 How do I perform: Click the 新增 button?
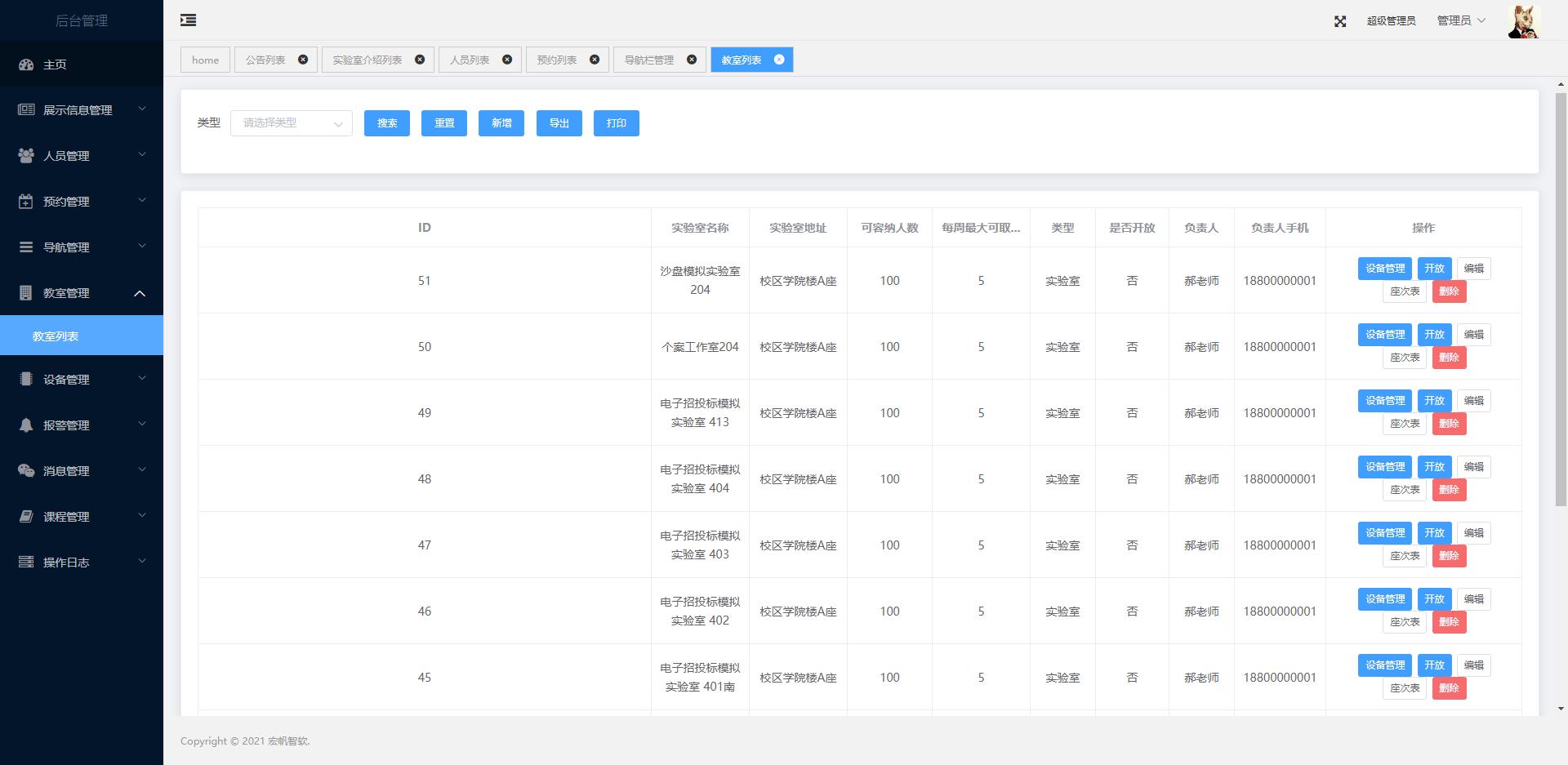tap(501, 123)
